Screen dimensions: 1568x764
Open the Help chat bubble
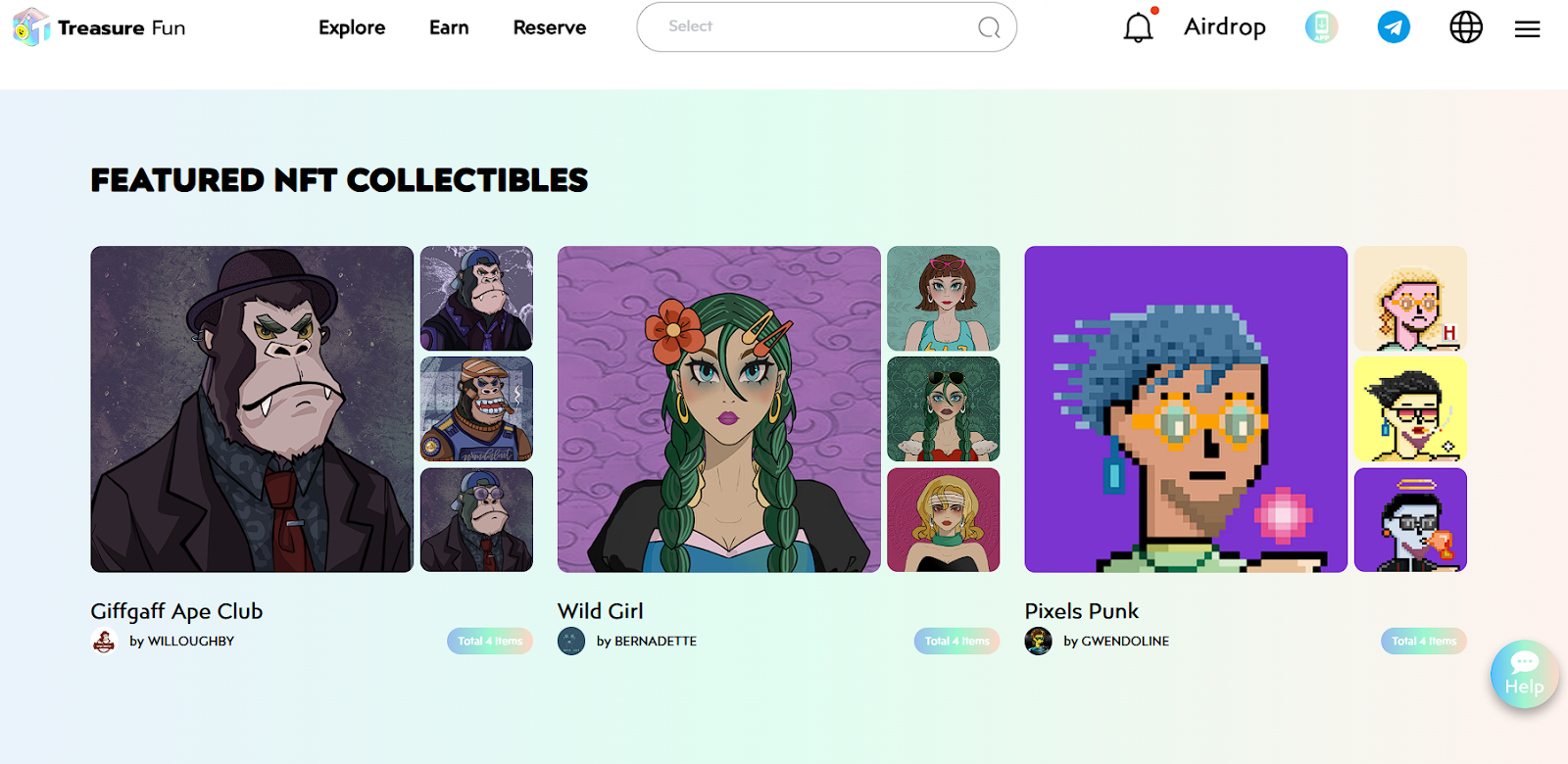click(x=1524, y=674)
